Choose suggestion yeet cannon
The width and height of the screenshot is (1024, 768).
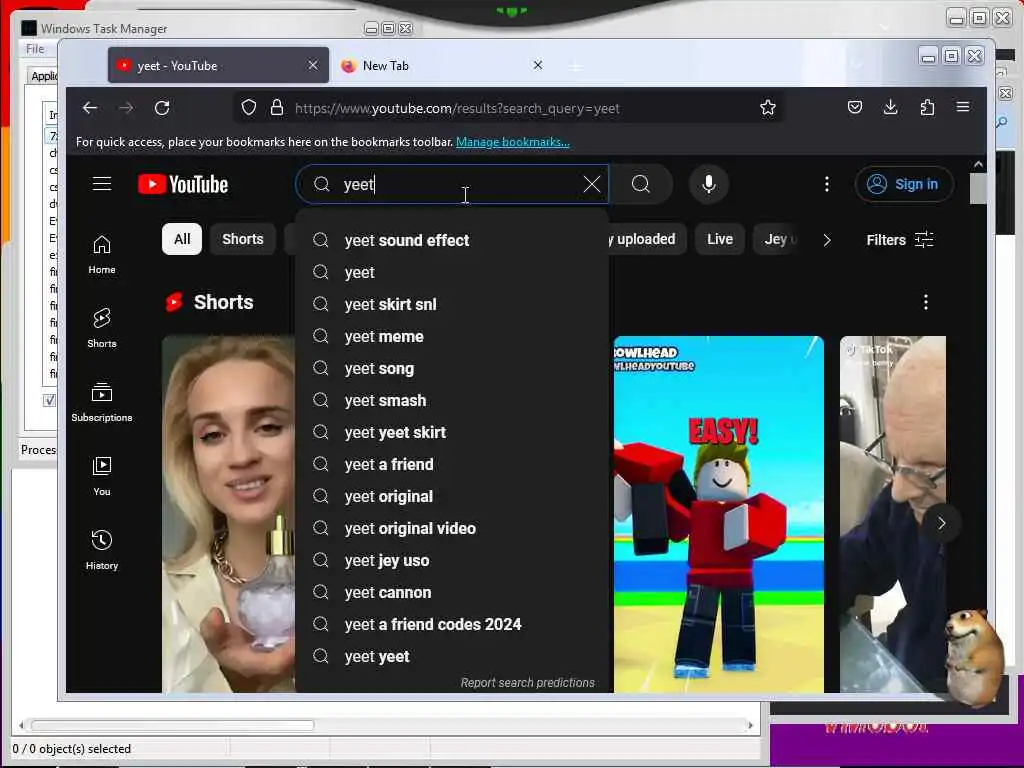[452, 592]
